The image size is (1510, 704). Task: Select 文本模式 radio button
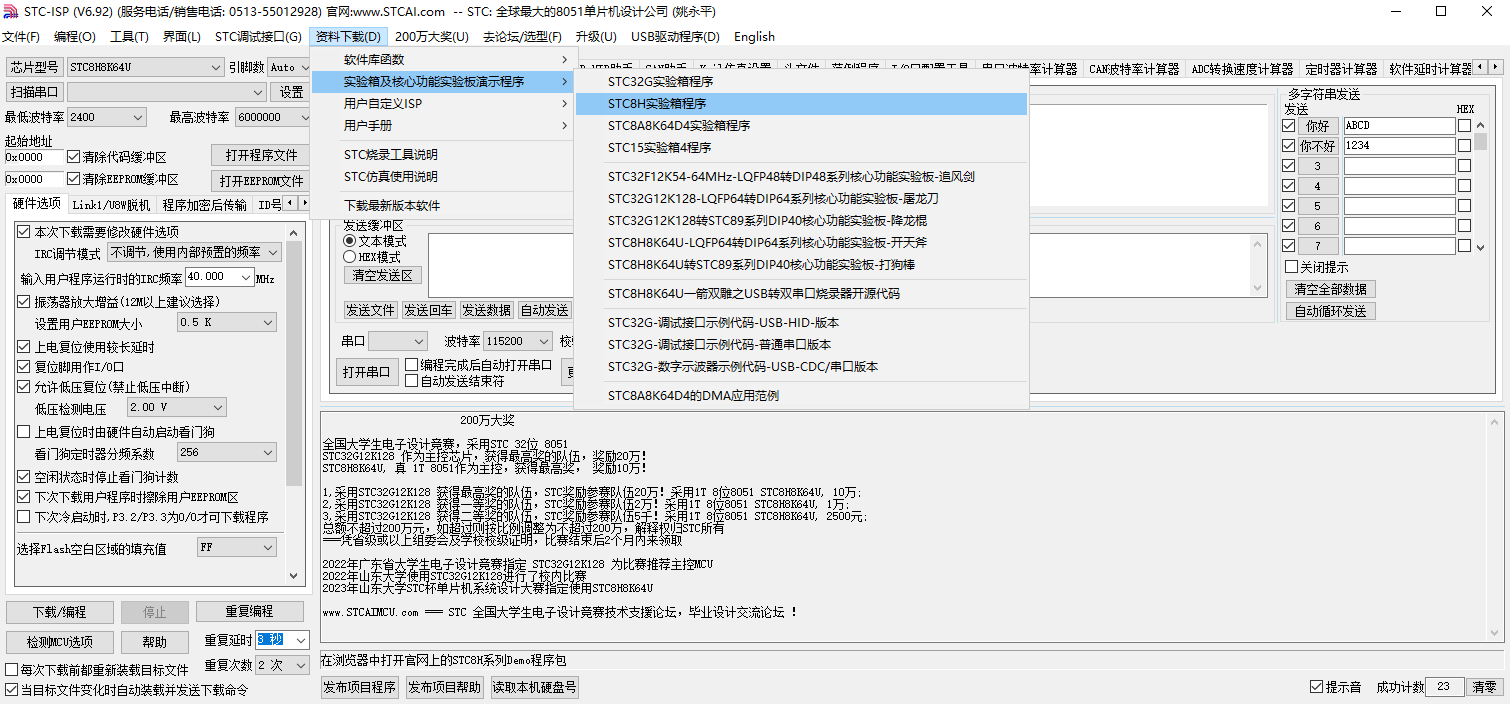(349, 241)
